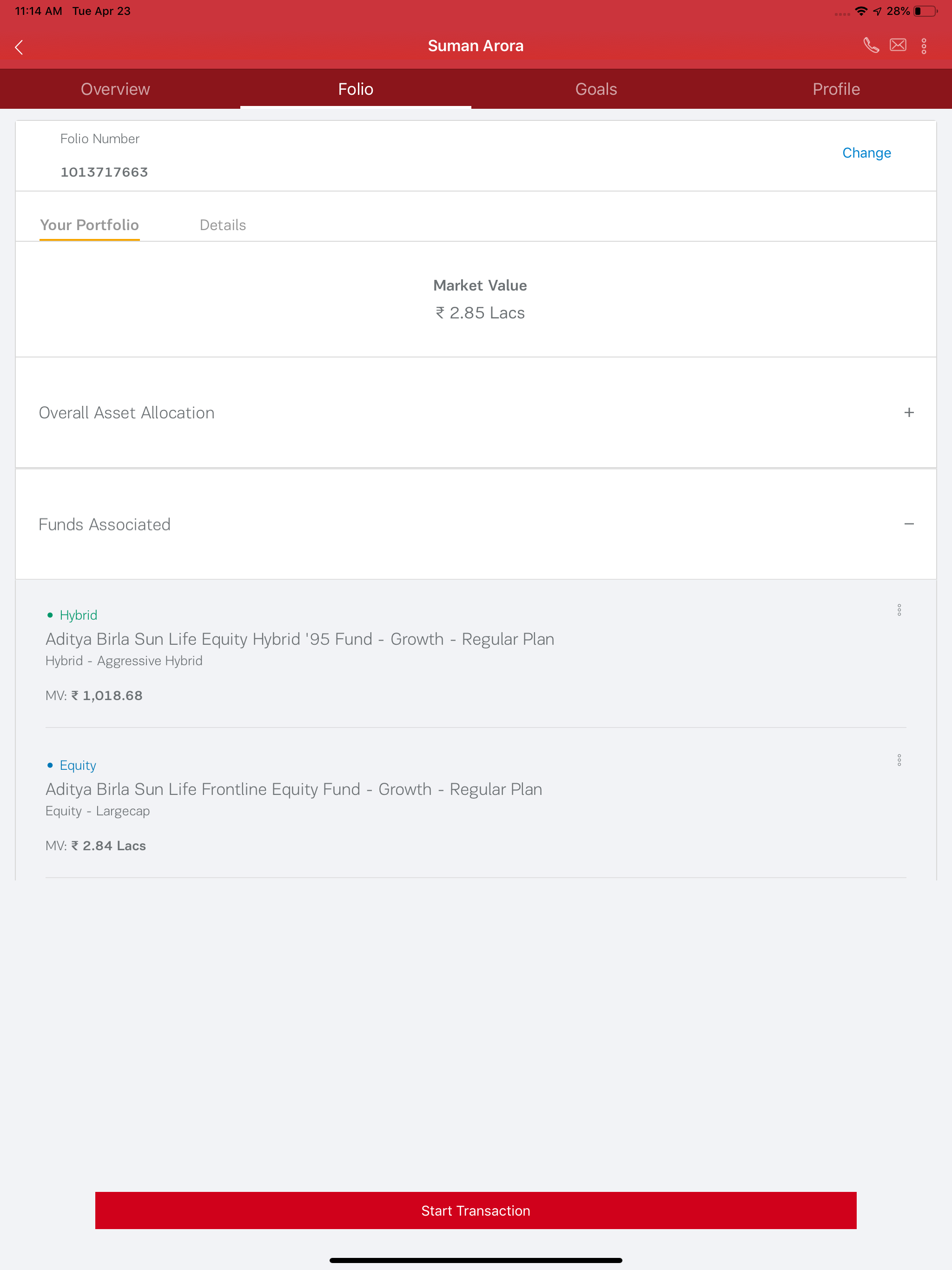Screen dimensions: 952x1270
Task: Select the Folio tab
Action: (356, 89)
